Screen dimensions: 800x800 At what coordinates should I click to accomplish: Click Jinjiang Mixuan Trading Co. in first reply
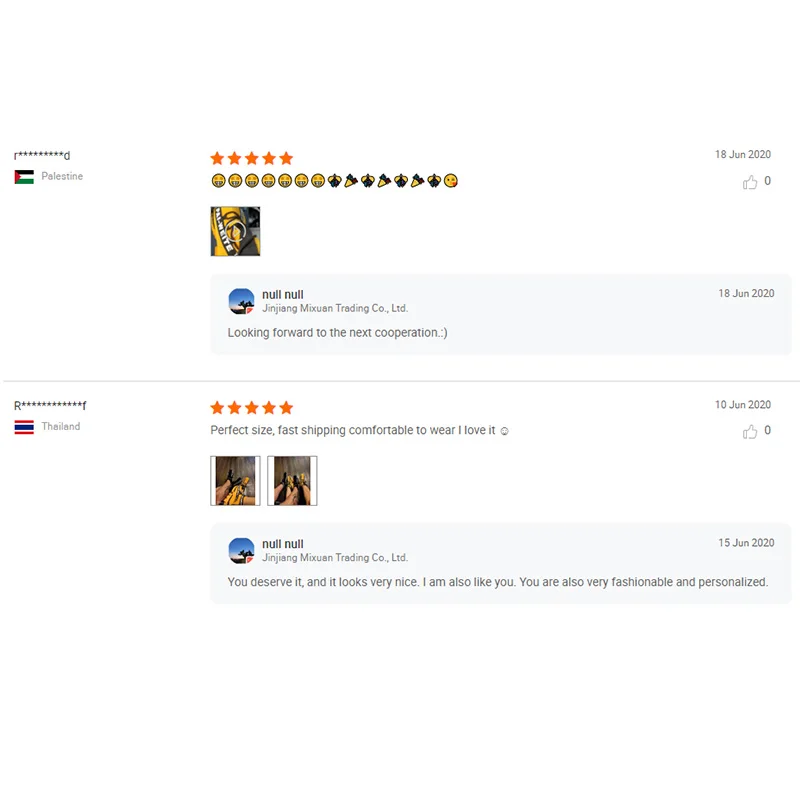[335, 308]
